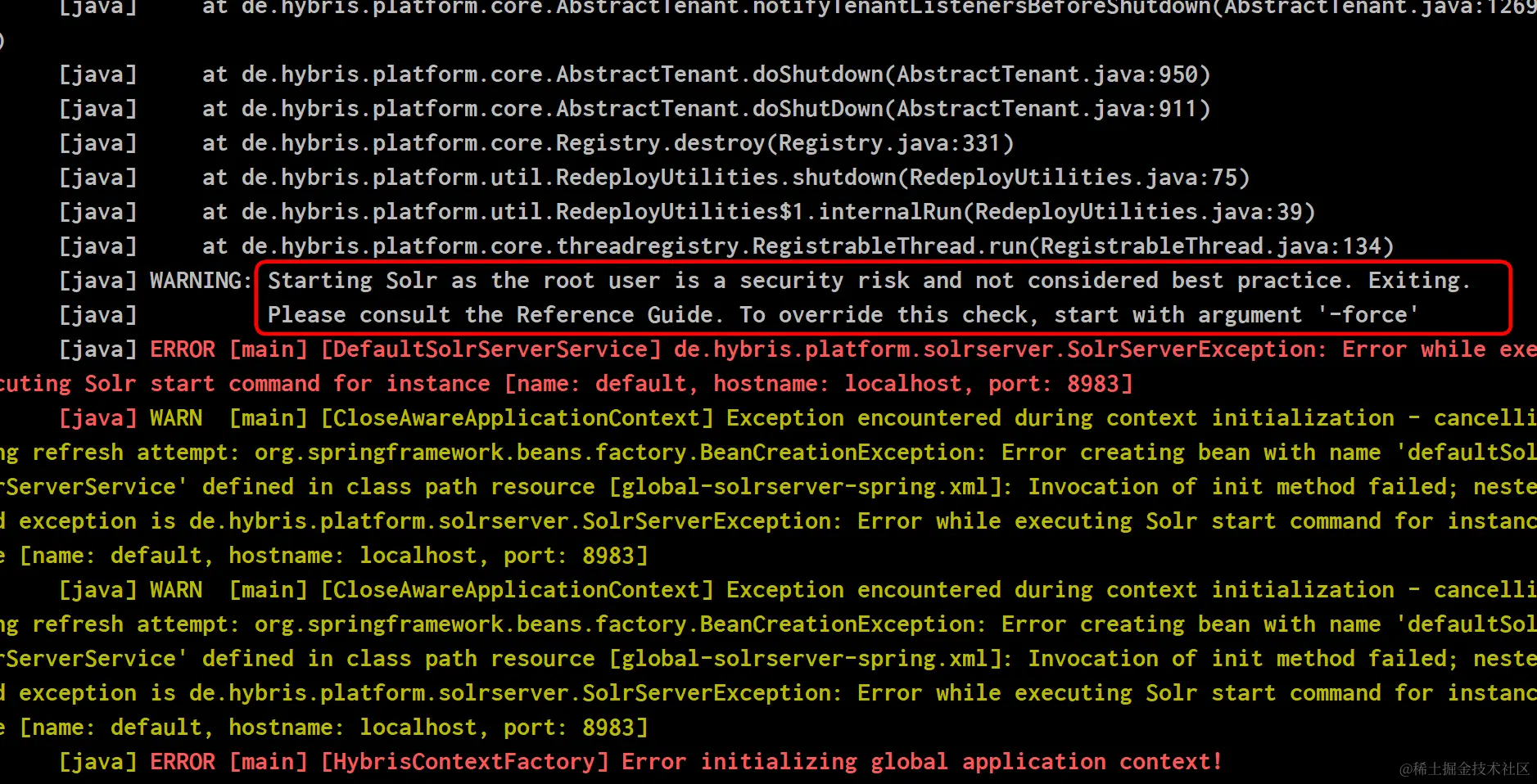
Task: Click the '[DefaultSolrServerService]' logger name
Action: click(x=490, y=349)
